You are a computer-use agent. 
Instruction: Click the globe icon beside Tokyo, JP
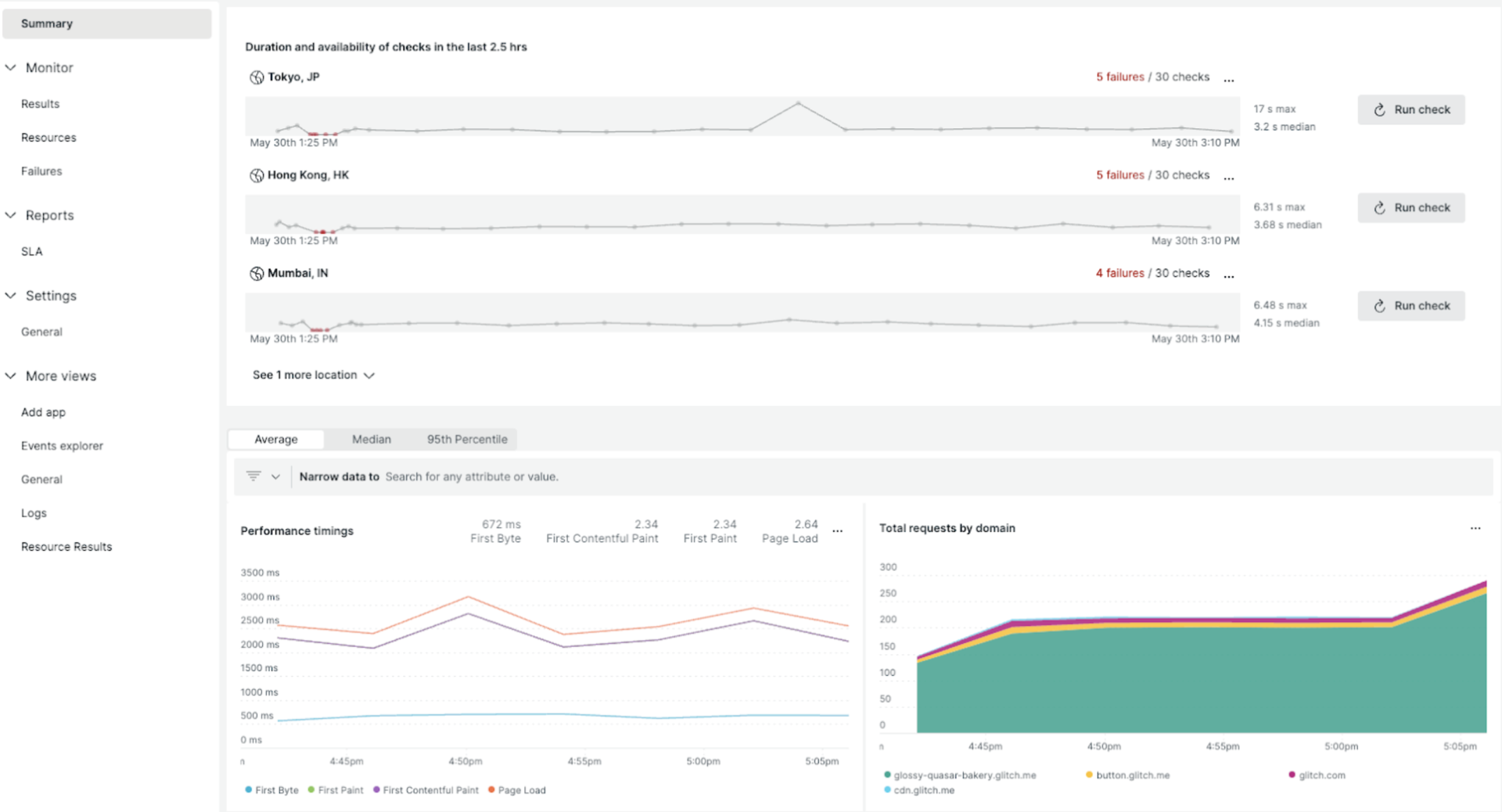(x=257, y=77)
